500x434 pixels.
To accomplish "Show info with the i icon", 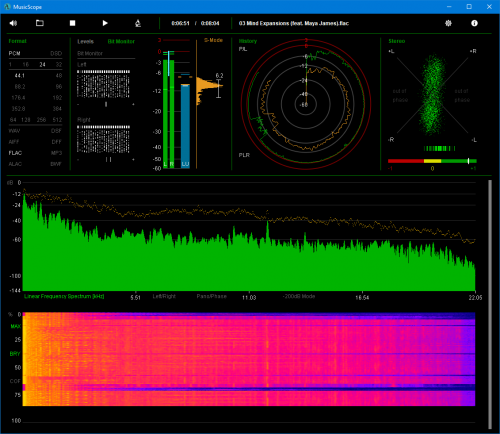I will (474, 23).
